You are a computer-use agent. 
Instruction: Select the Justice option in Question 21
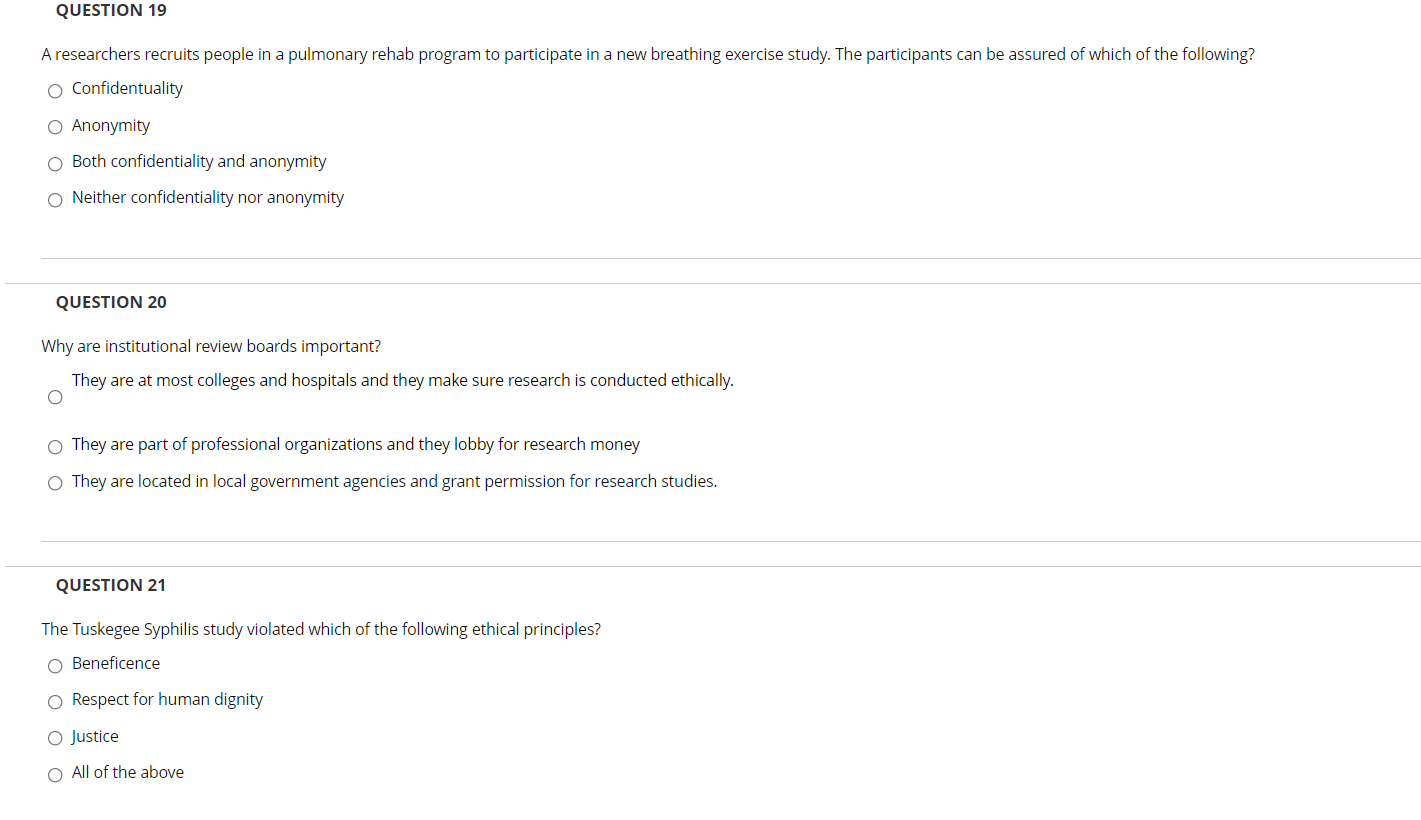[55, 738]
